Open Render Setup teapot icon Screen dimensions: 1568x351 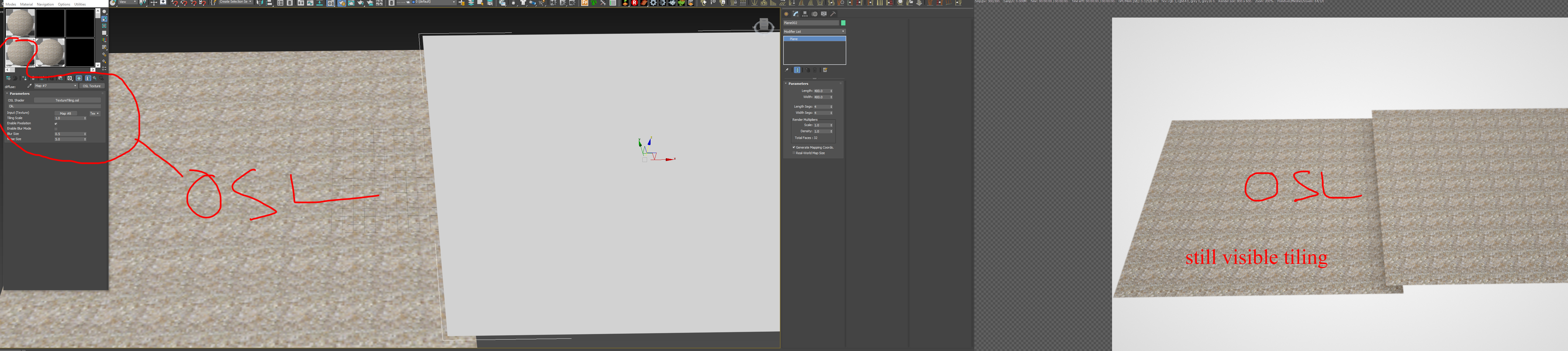point(342,3)
